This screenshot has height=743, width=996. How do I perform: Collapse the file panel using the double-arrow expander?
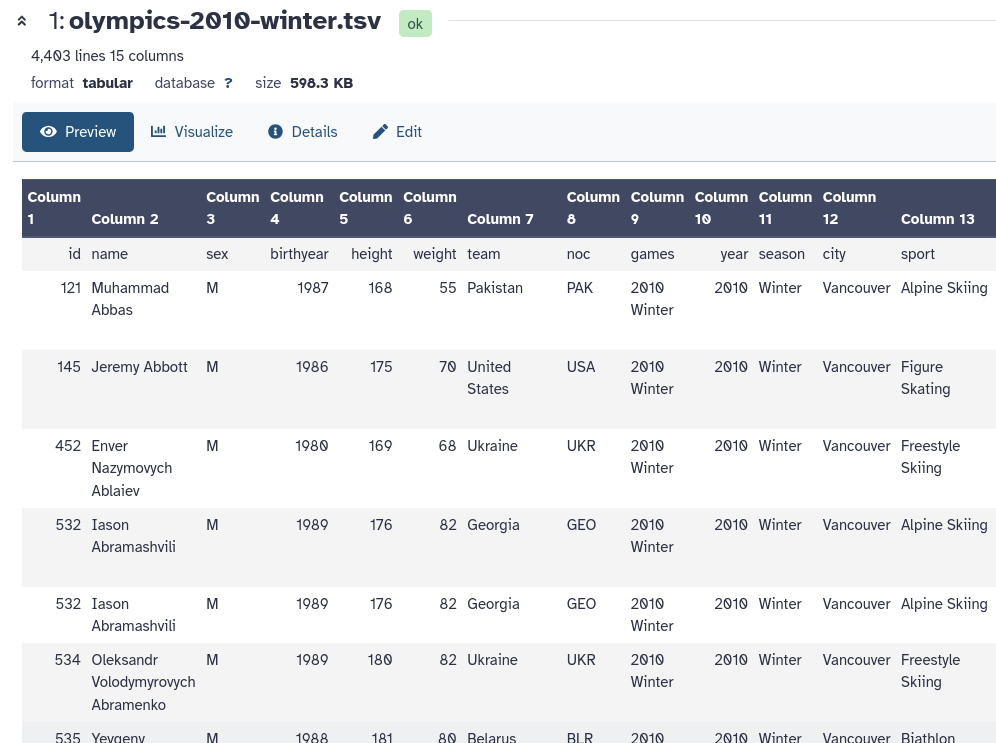tap(22, 20)
